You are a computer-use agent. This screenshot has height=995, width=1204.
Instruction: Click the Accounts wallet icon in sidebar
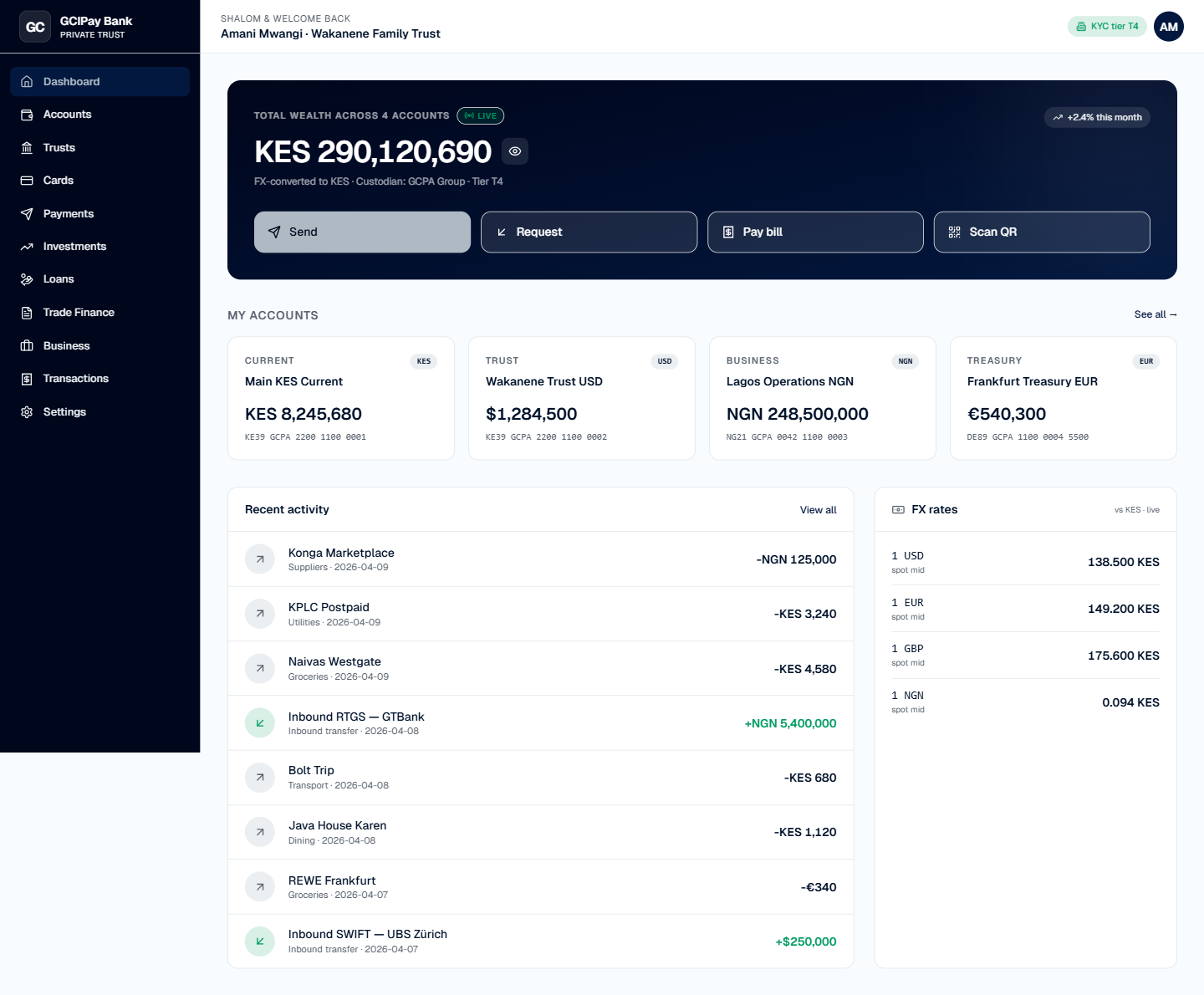pos(27,115)
